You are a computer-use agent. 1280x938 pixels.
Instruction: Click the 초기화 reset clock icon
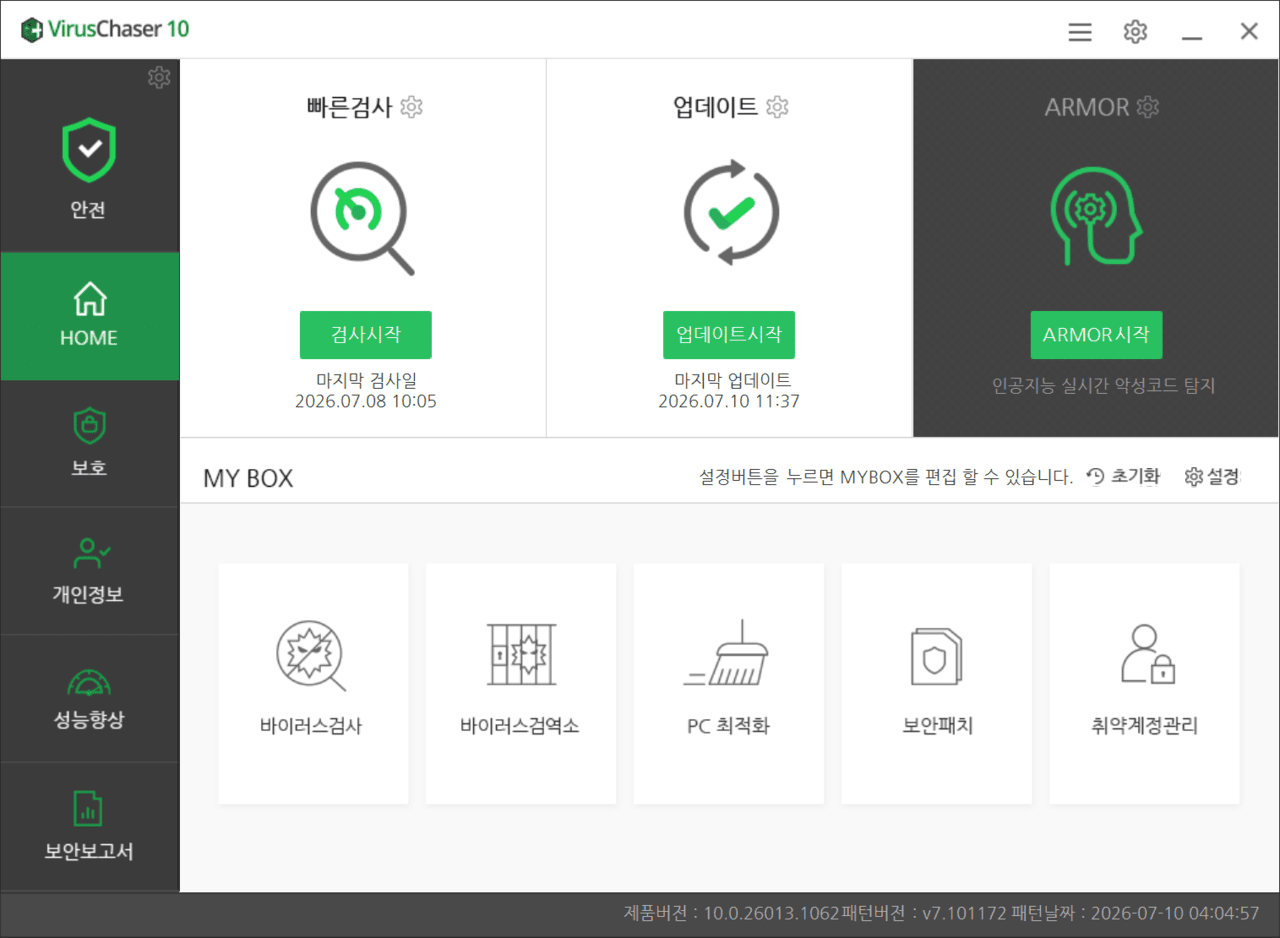click(x=1095, y=477)
